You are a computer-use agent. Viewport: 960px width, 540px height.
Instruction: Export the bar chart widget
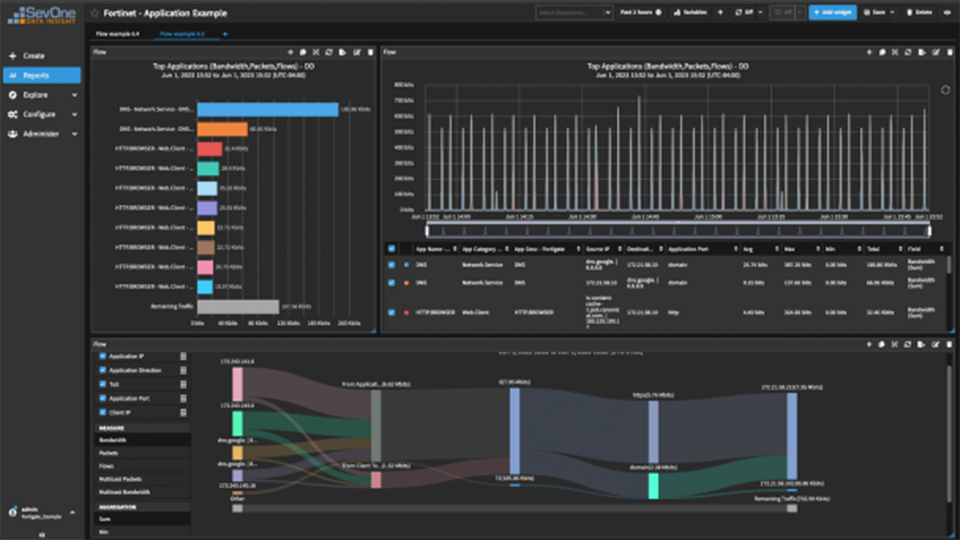(343, 53)
